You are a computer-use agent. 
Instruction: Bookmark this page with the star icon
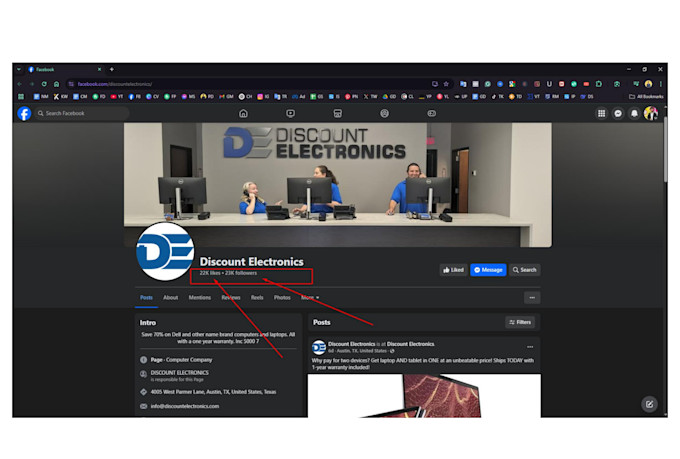[446, 84]
